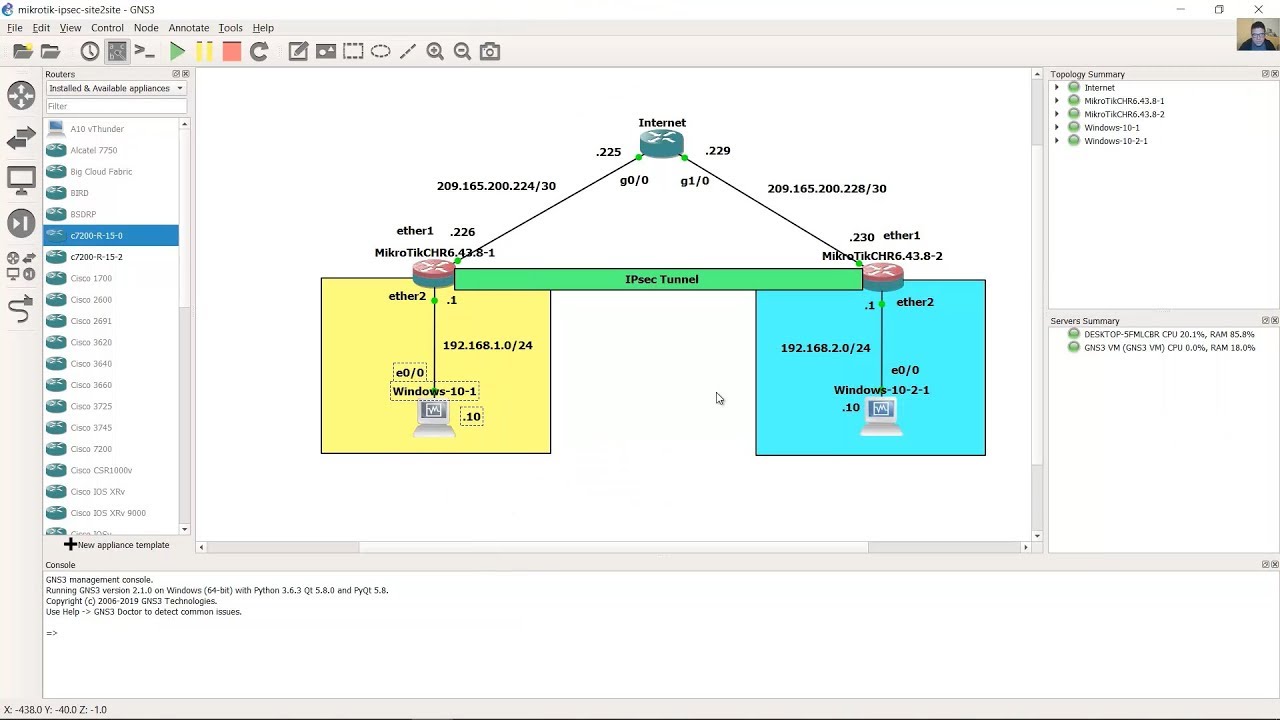The width and height of the screenshot is (1280, 720).
Task: Select the green IPsec Tunnel rectangle
Action: (658, 279)
